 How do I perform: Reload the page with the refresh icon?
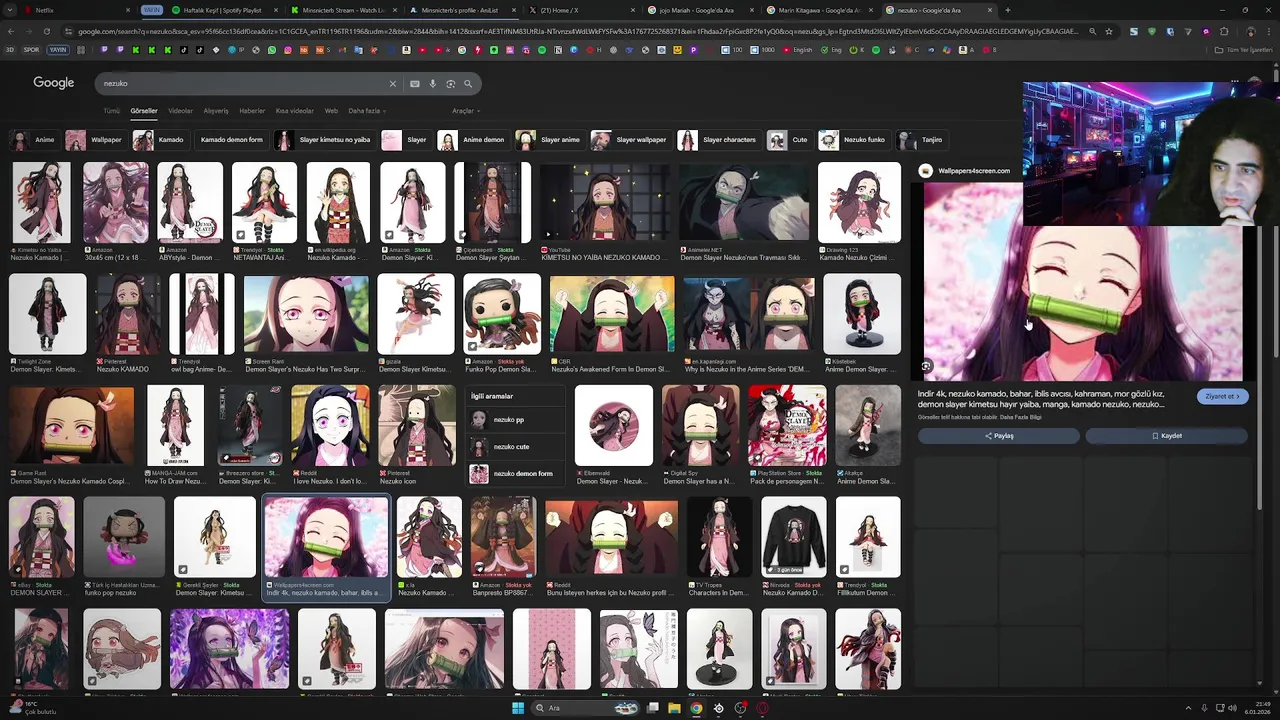[46, 31]
